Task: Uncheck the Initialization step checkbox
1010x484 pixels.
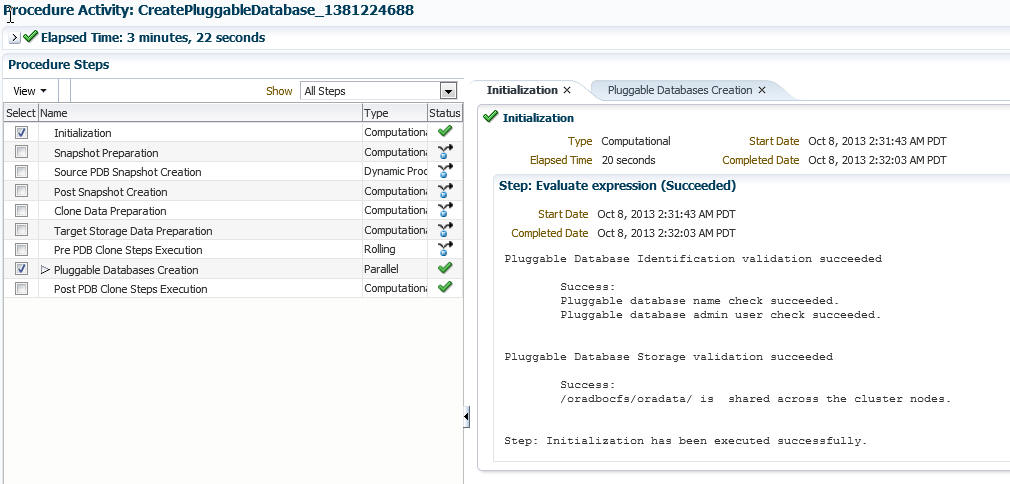Action: click(x=21, y=132)
